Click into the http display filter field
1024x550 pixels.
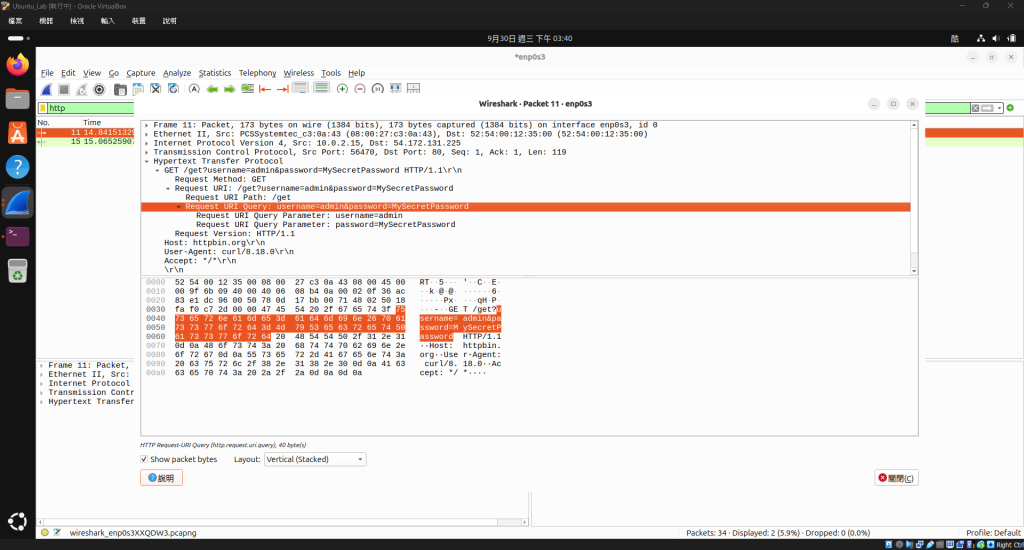(x=91, y=108)
